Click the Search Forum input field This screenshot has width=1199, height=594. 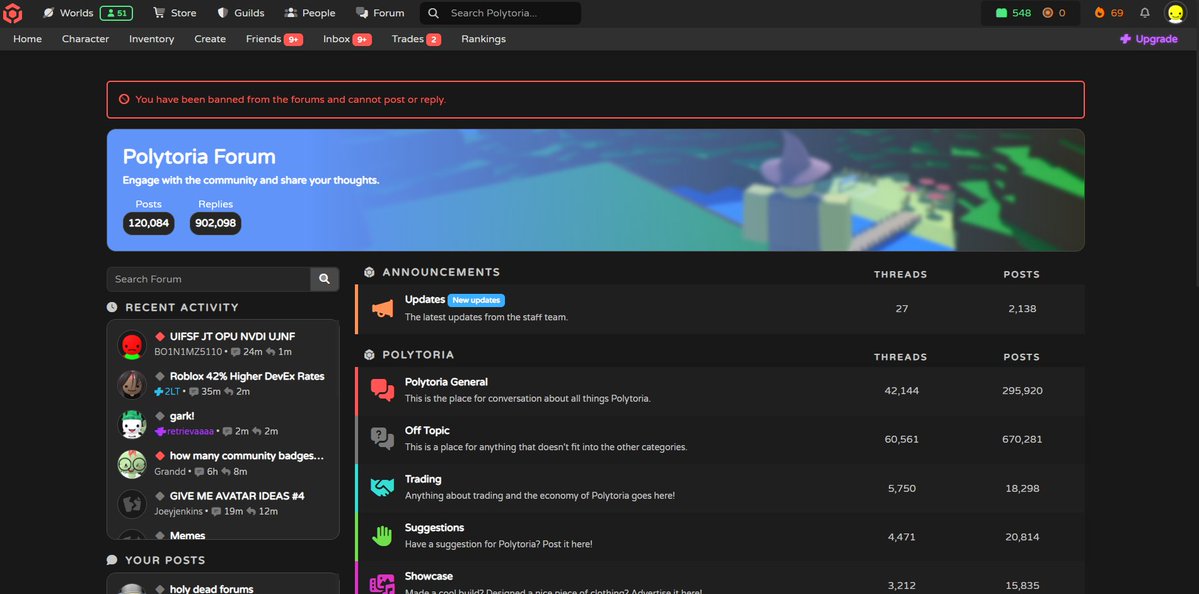click(209, 279)
